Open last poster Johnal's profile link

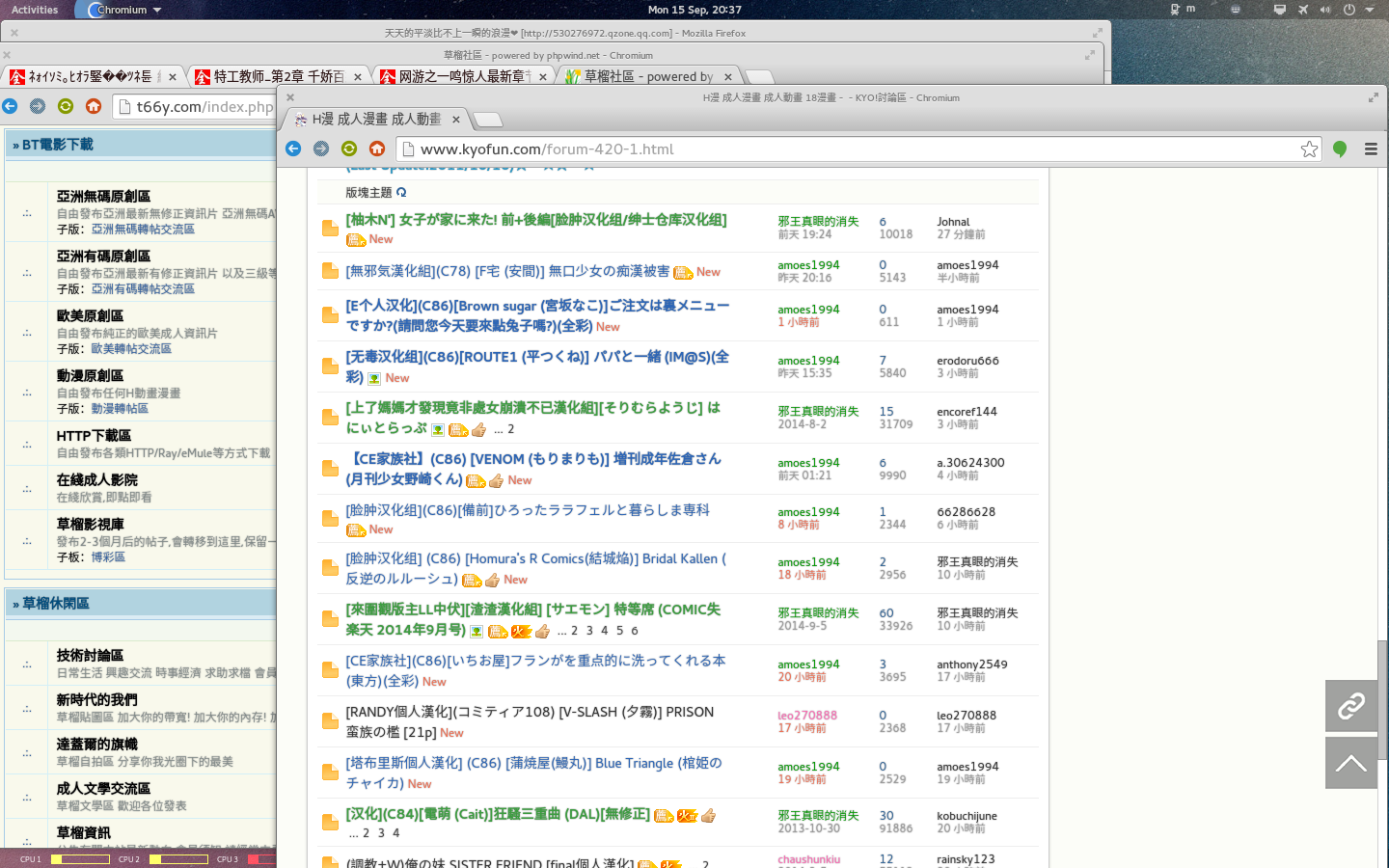click(953, 222)
